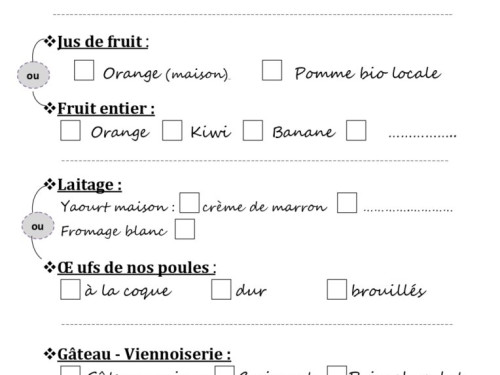Click the dotted yaourt flavor field
Viewport: 500px width, 375px height.
[408, 210]
